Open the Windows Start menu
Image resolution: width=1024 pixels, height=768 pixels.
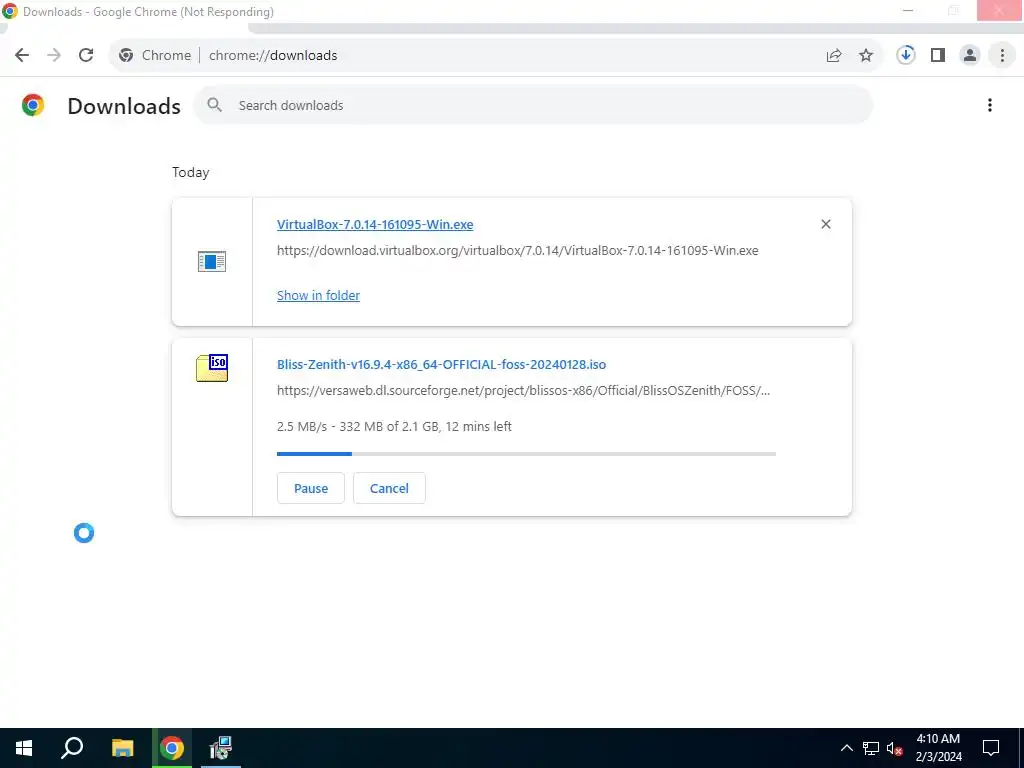click(x=24, y=748)
